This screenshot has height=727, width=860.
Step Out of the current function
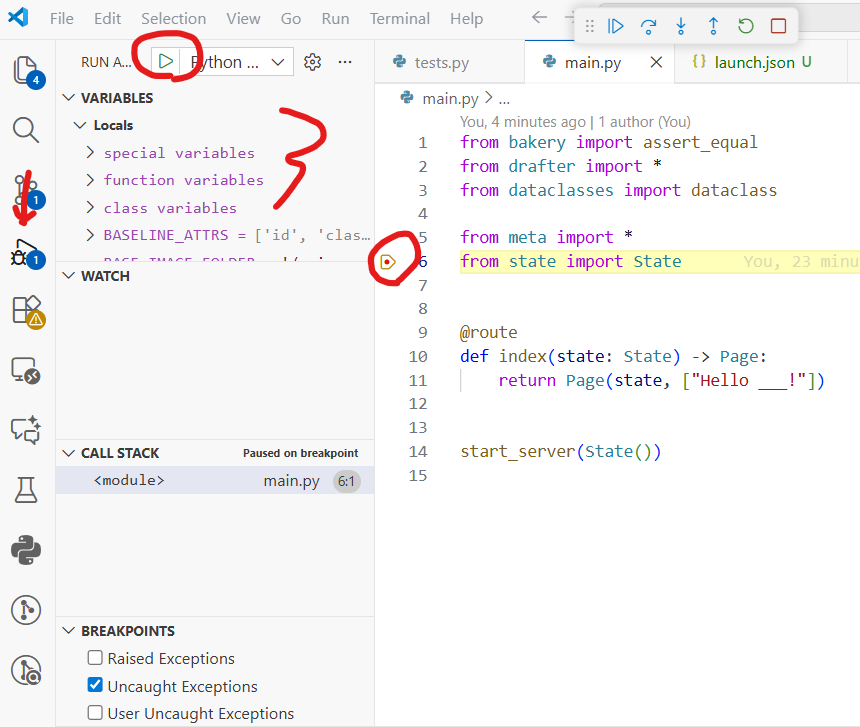click(713, 27)
